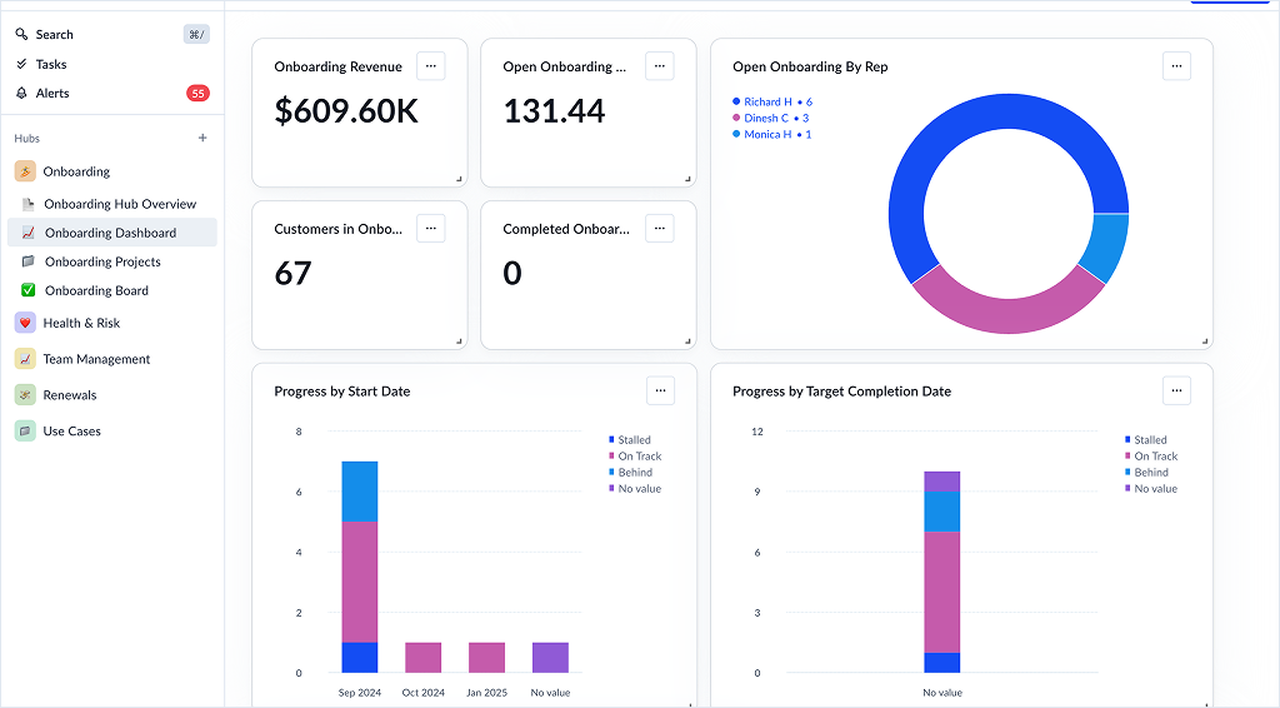
Task: Toggle On Track in Target Completion Date legend
Action: pos(1151,456)
